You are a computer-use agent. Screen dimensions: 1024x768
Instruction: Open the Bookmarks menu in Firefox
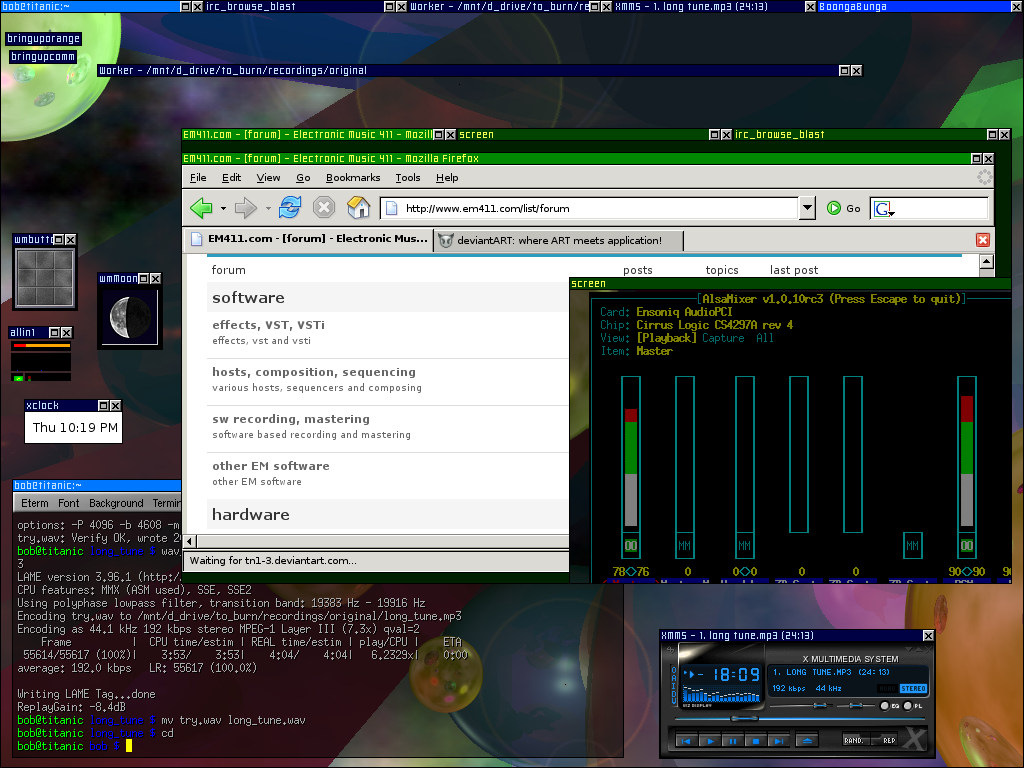click(353, 178)
